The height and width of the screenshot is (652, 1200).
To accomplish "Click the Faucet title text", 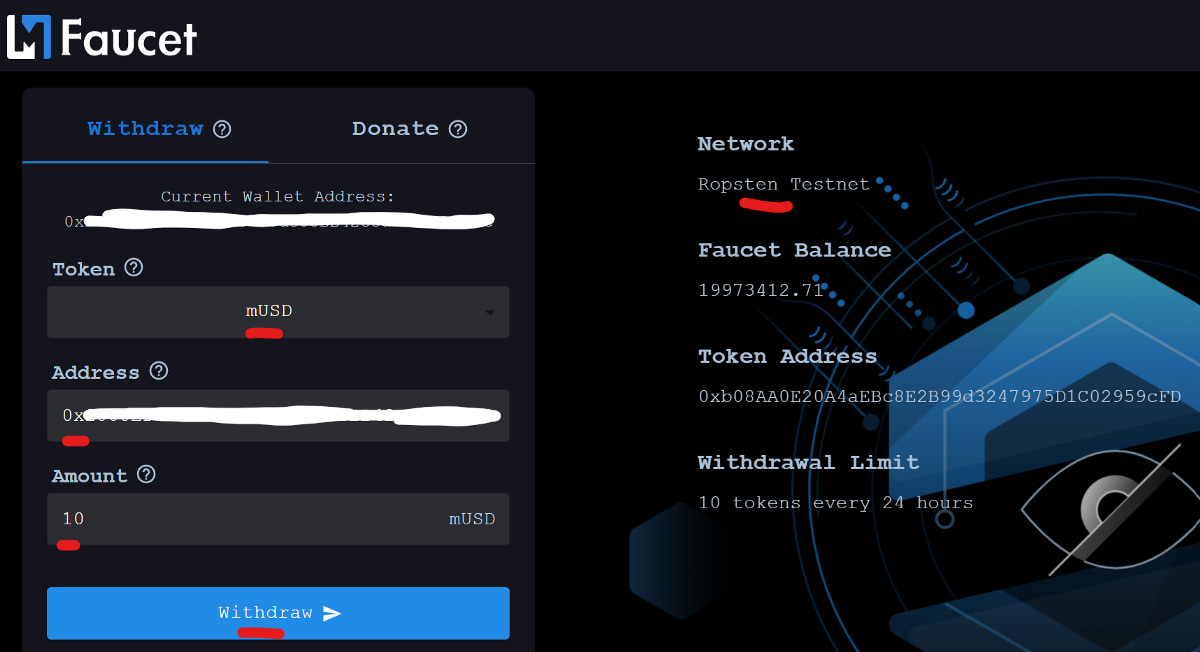I will (x=129, y=37).
